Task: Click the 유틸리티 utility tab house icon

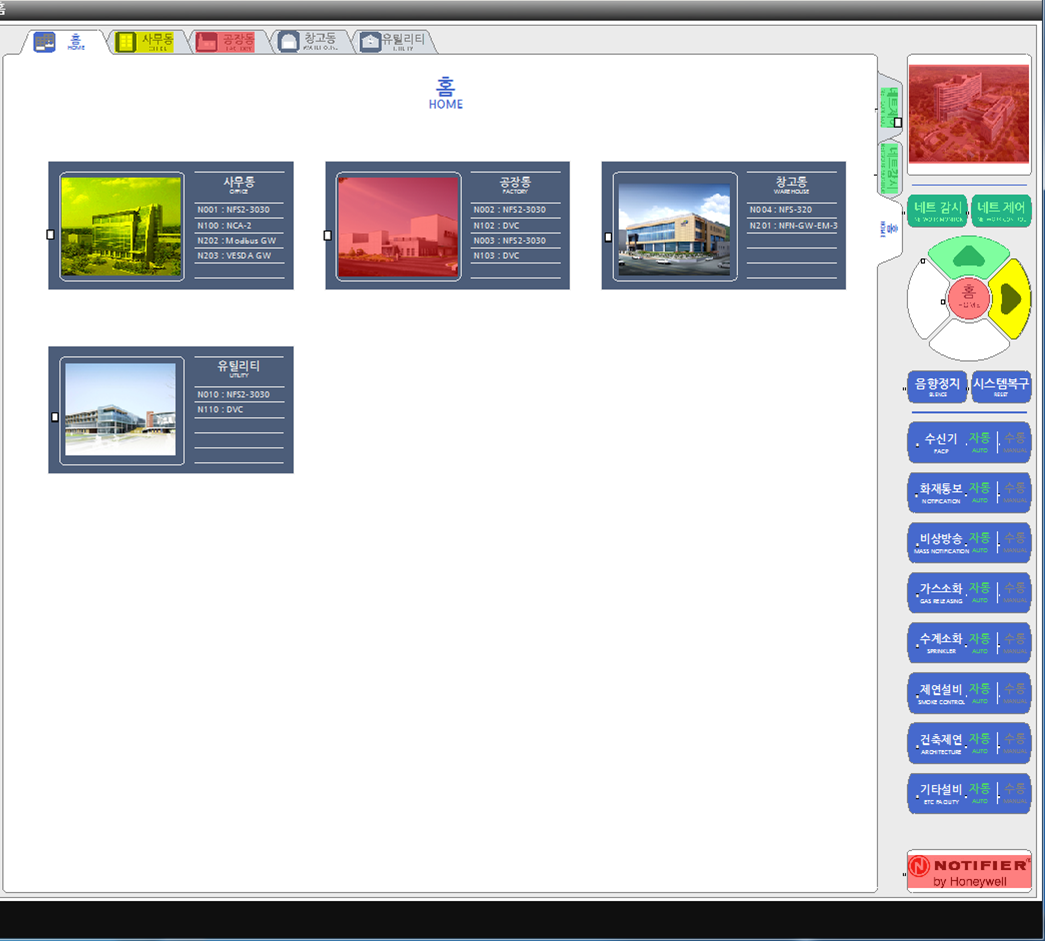Action: click(x=371, y=42)
